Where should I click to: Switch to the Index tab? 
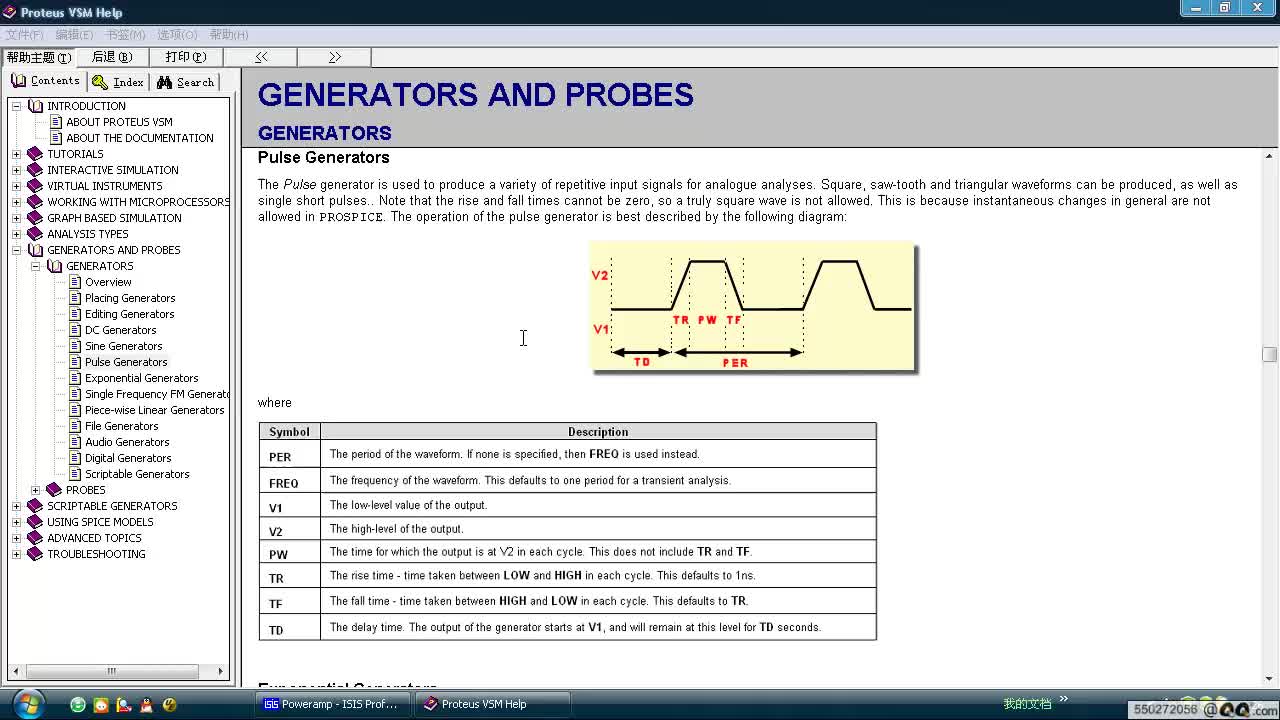118,82
